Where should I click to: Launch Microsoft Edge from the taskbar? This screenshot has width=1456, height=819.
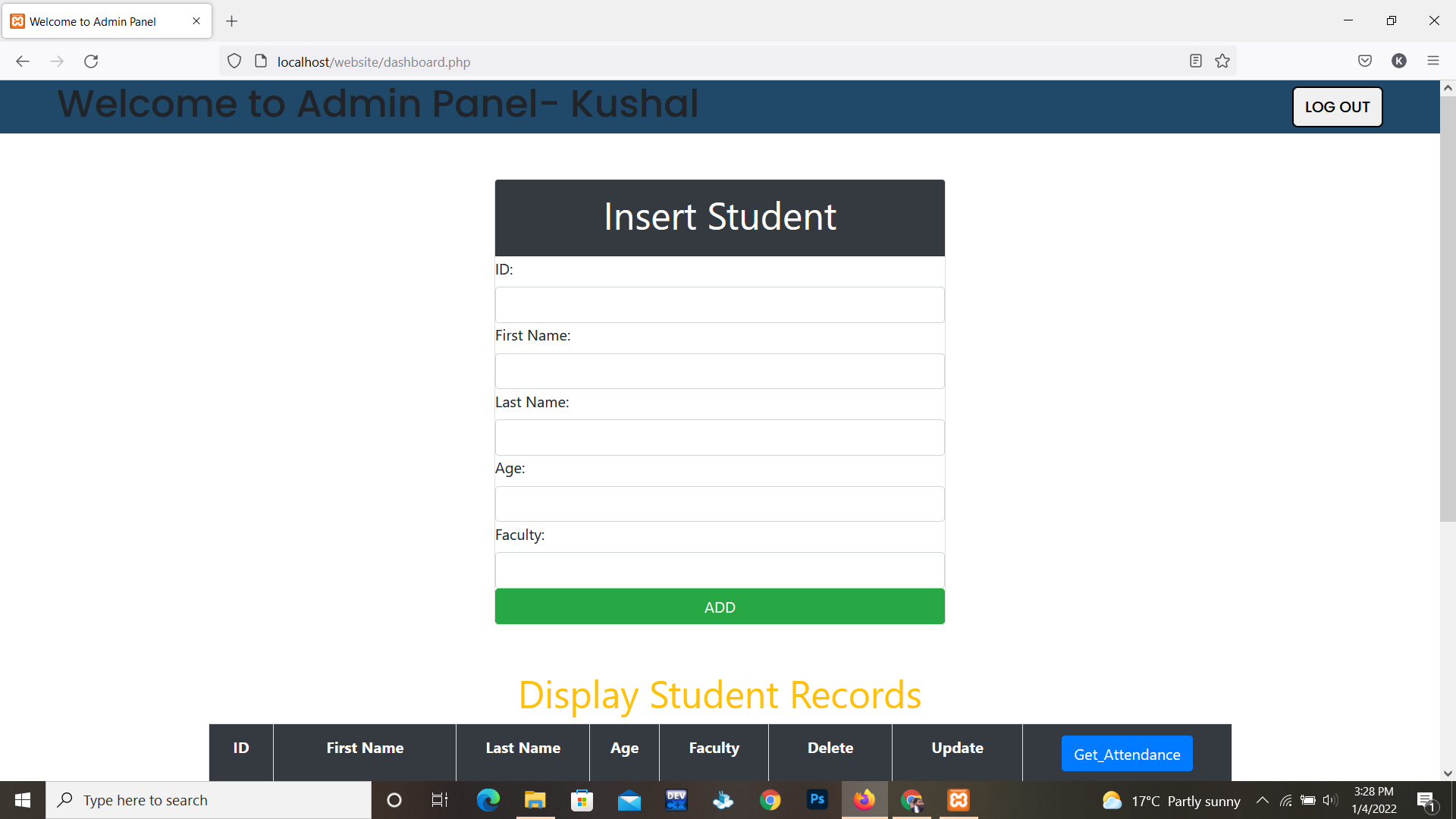488,800
